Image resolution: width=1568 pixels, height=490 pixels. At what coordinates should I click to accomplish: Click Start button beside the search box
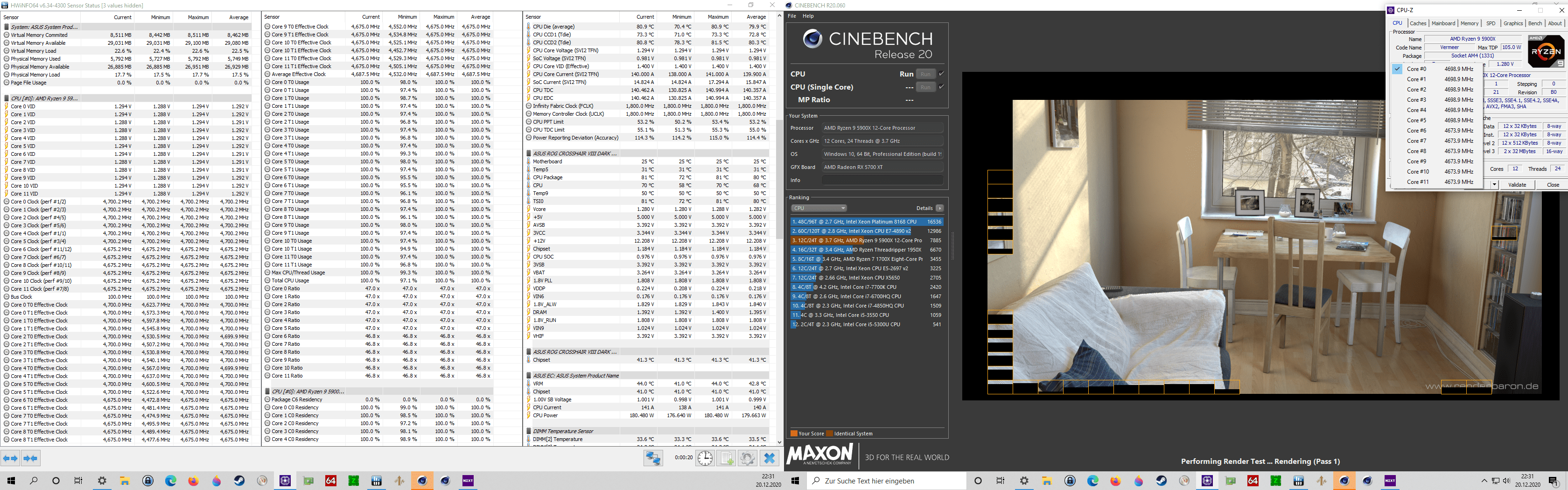(795, 481)
